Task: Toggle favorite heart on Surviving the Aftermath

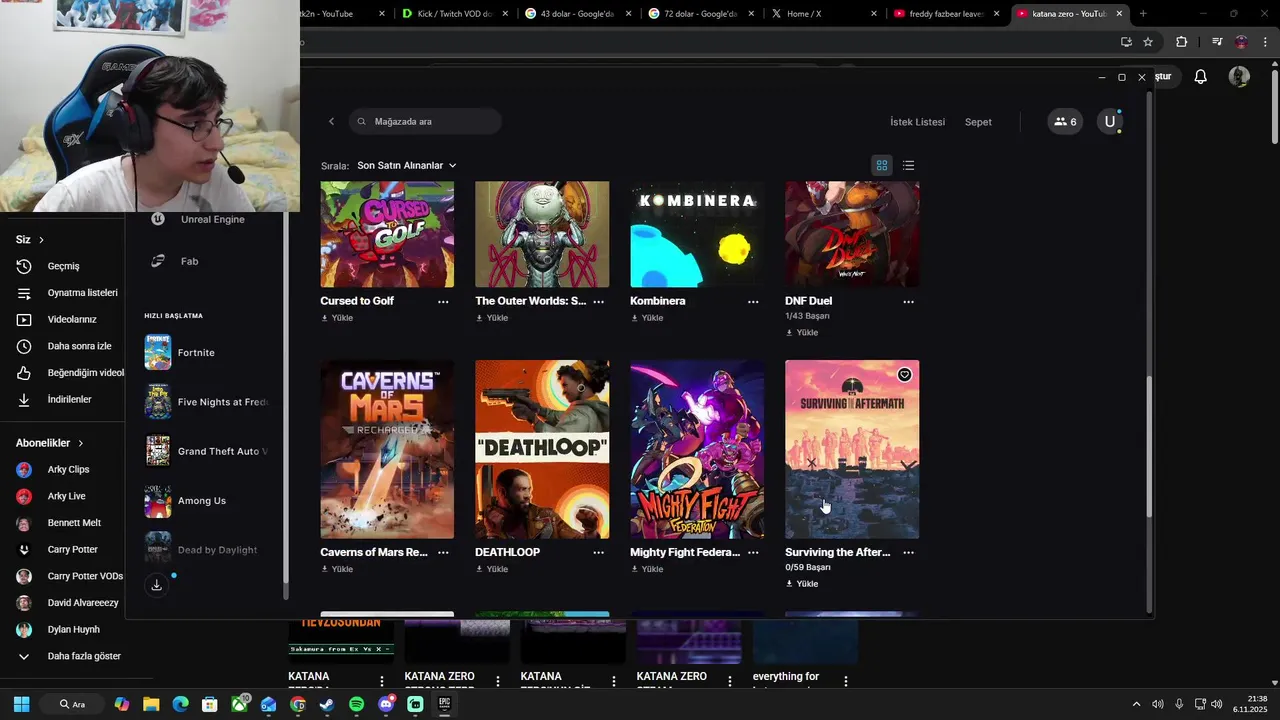Action: click(904, 375)
